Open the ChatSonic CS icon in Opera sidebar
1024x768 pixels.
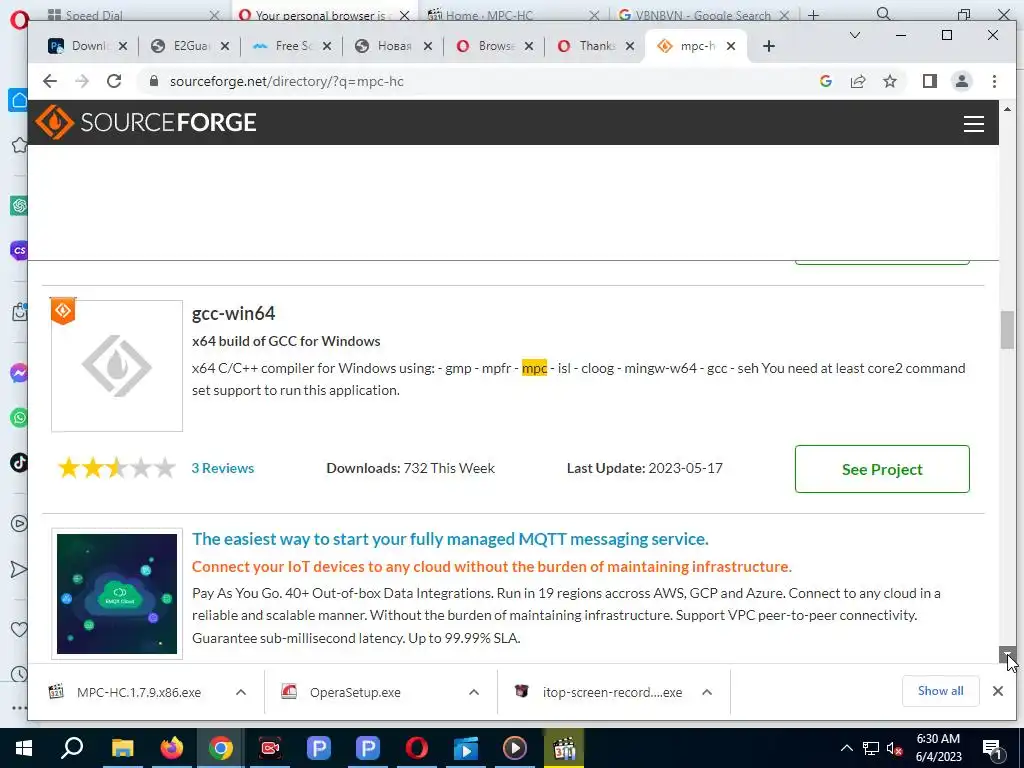tap(19, 250)
